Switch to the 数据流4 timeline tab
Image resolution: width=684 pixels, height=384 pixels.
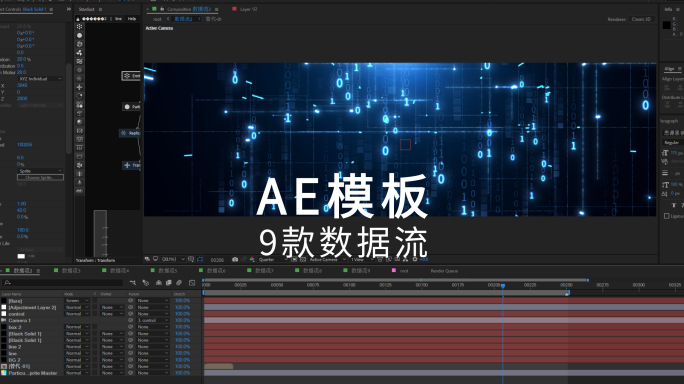point(119,271)
